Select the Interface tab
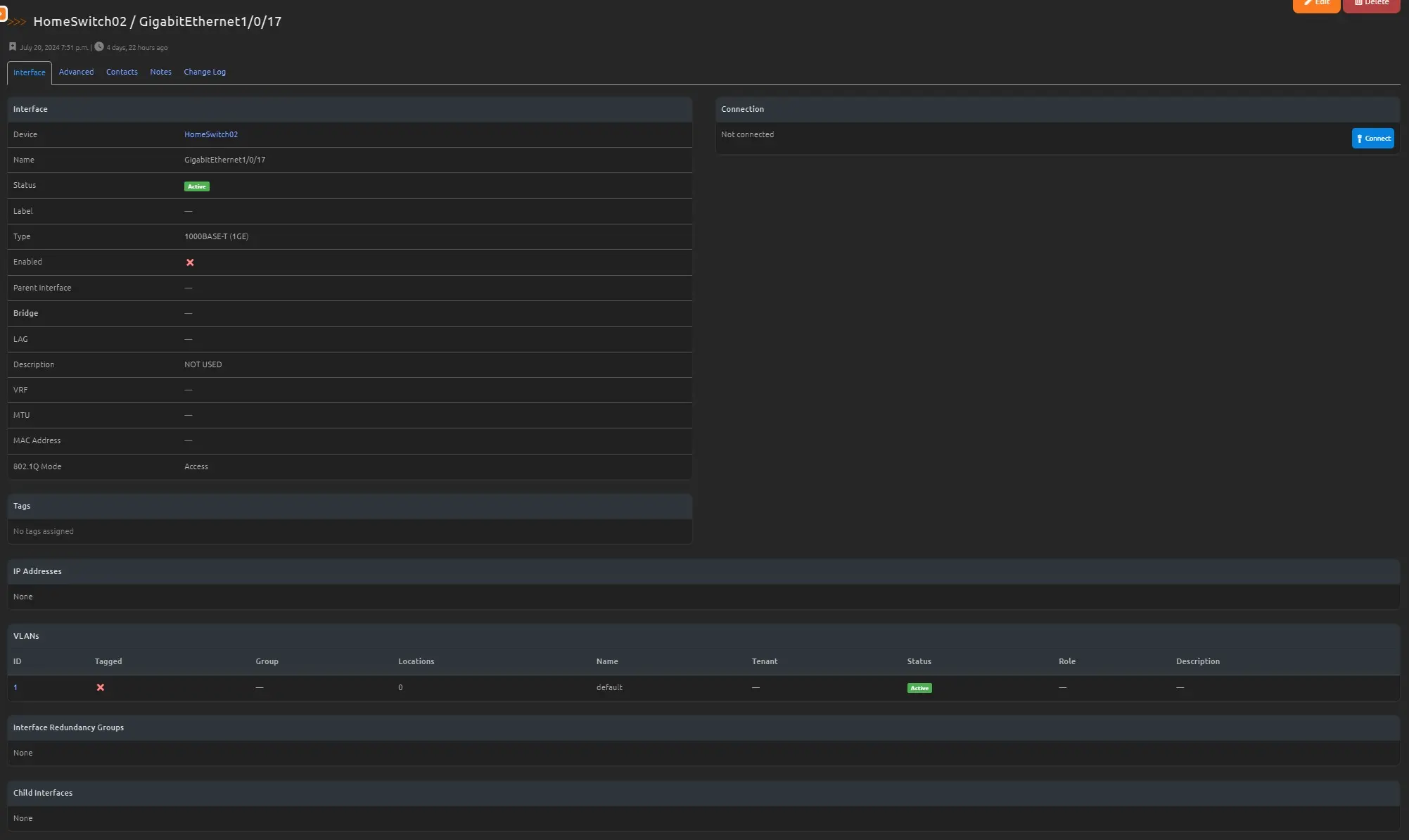The image size is (1409, 840). click(29, 72)
